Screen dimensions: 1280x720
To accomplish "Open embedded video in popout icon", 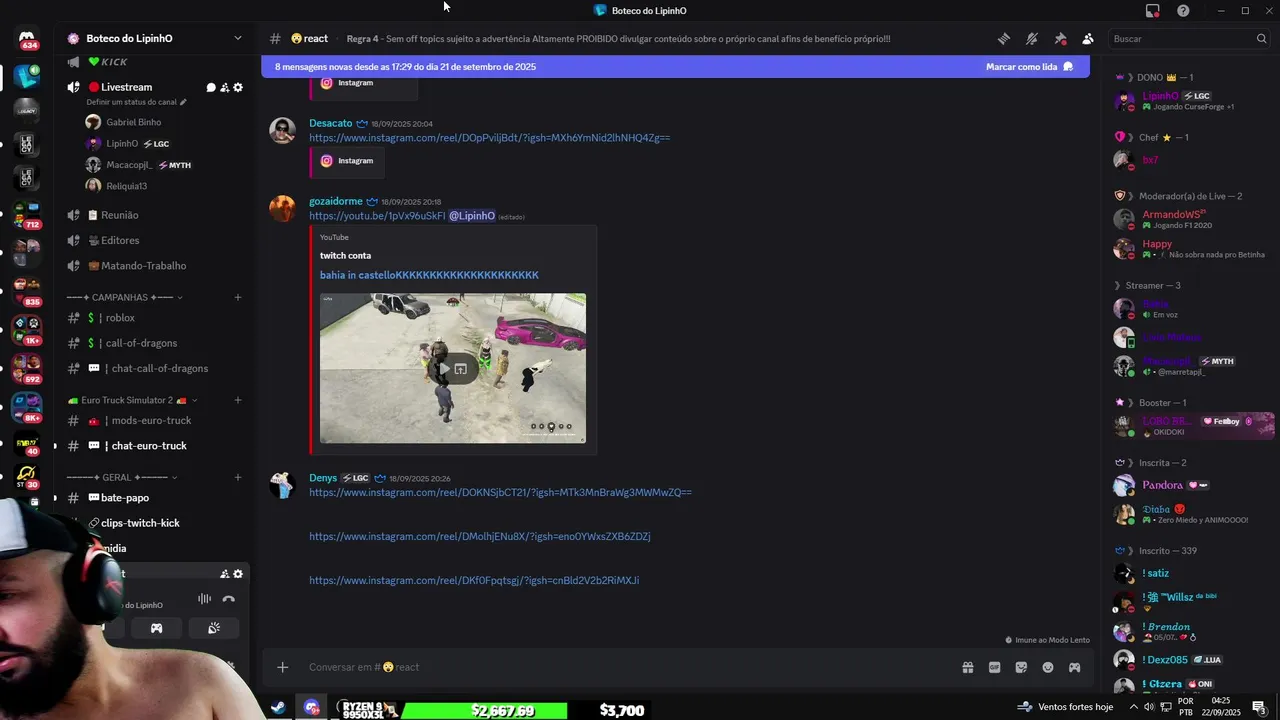I will pyautogui.click(x=461, y=369).
